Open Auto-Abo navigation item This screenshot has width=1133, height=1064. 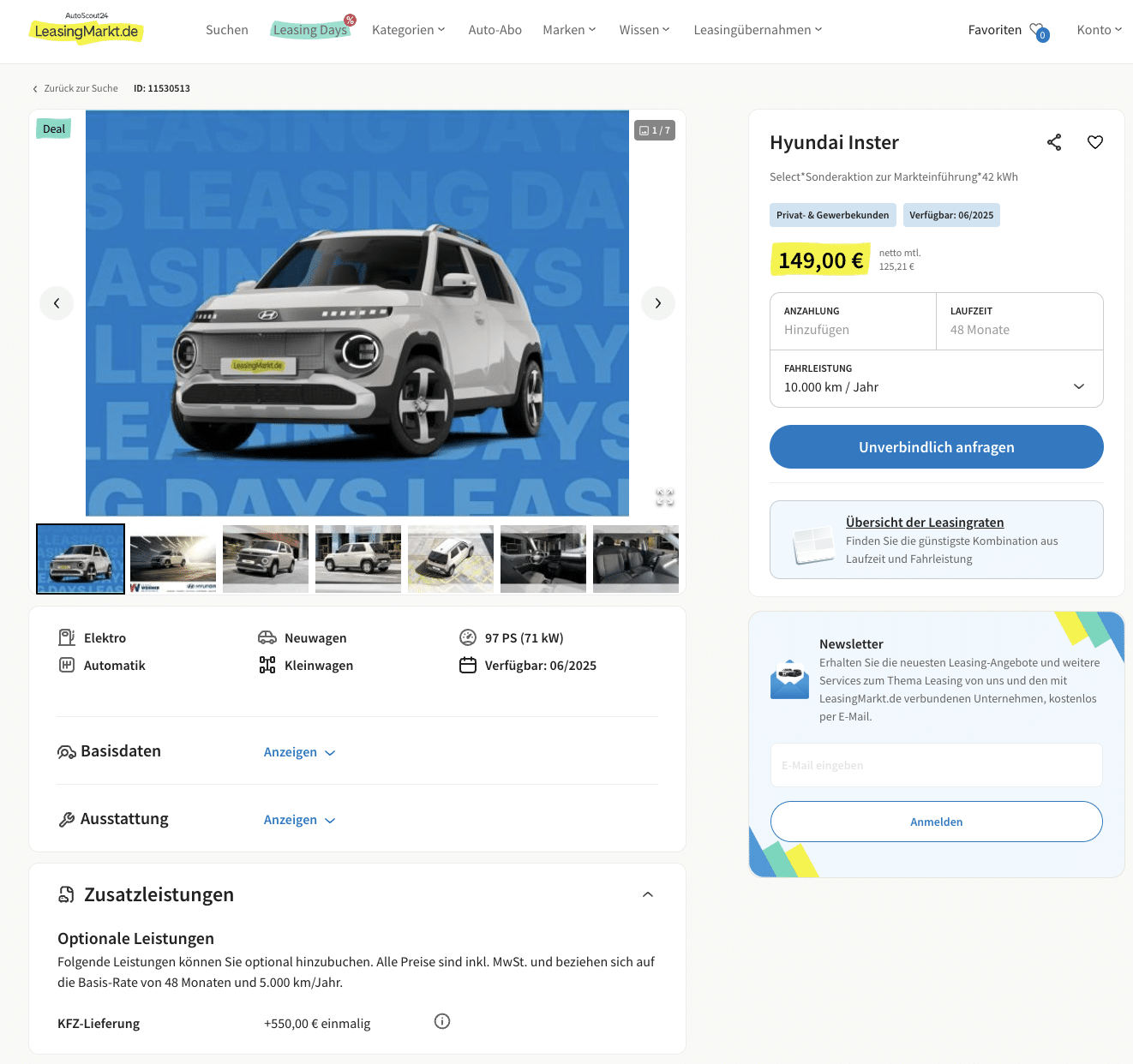[495, 30]
